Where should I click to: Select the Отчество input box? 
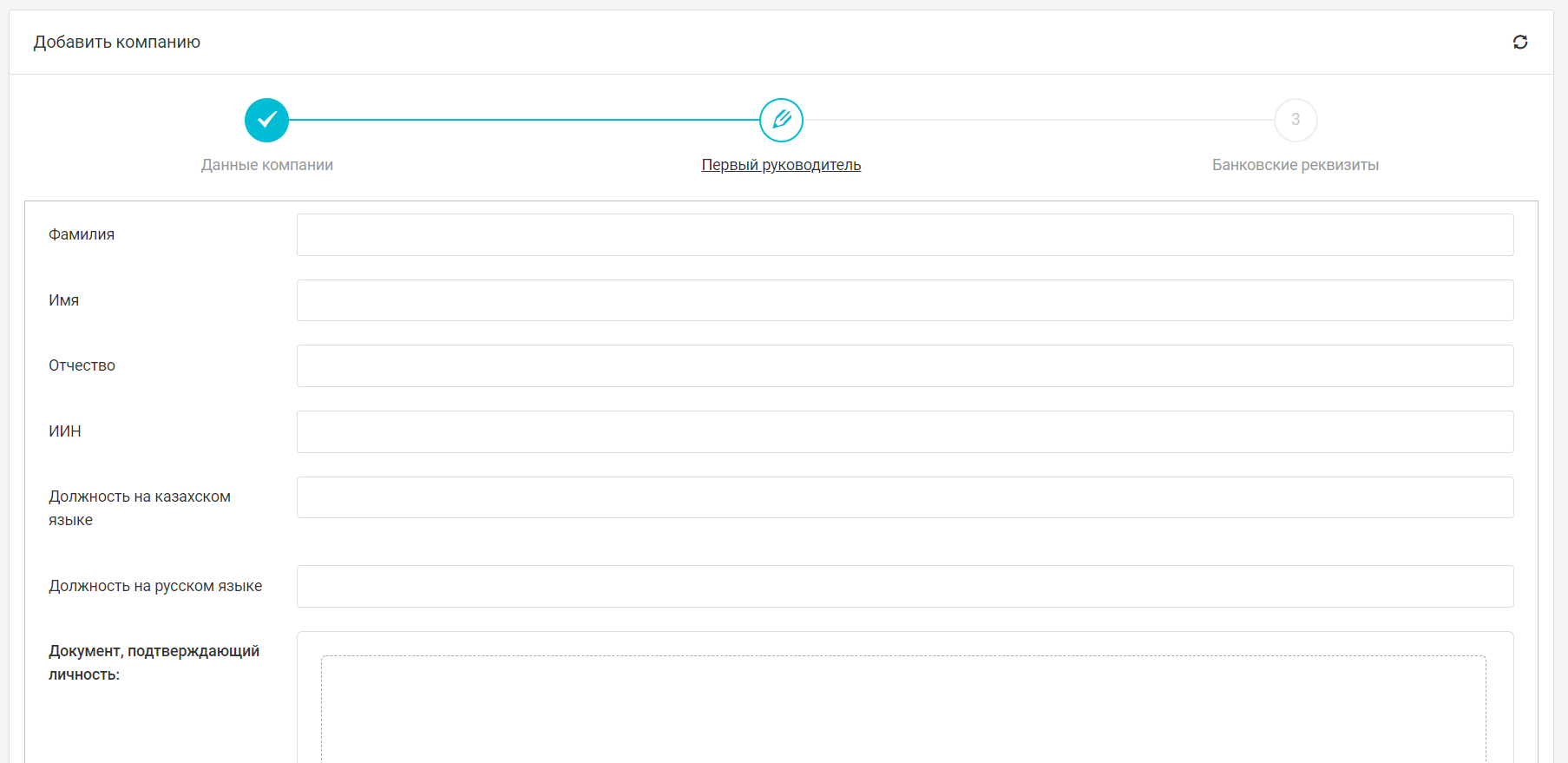click(904, 365)
